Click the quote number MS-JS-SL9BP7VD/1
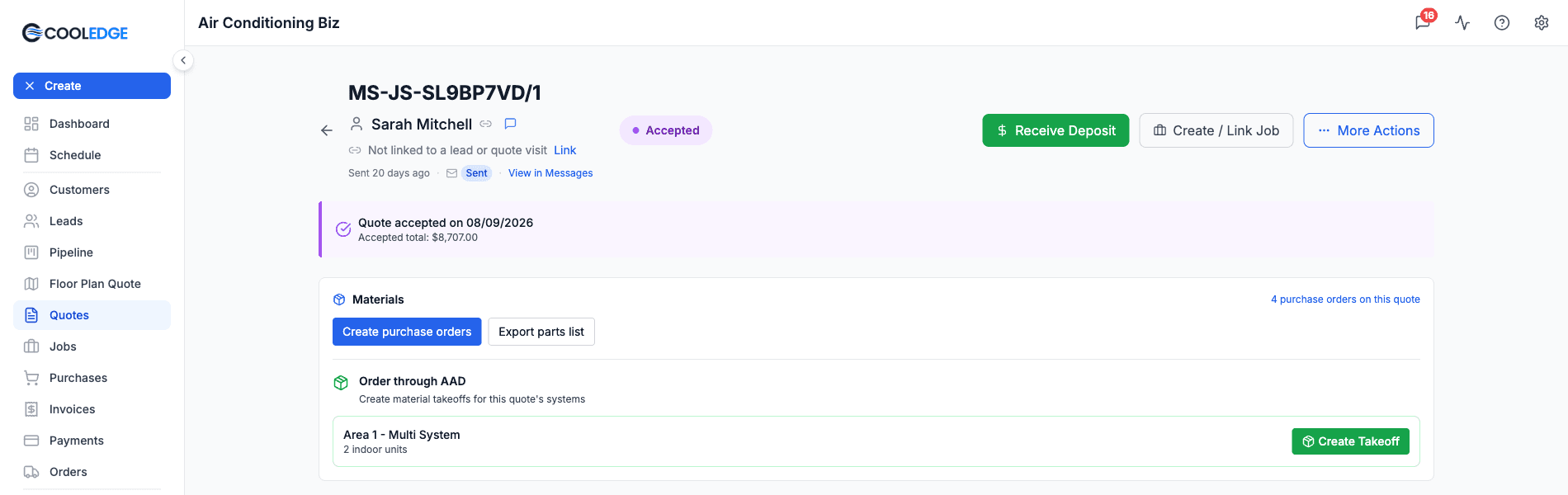 445,92
